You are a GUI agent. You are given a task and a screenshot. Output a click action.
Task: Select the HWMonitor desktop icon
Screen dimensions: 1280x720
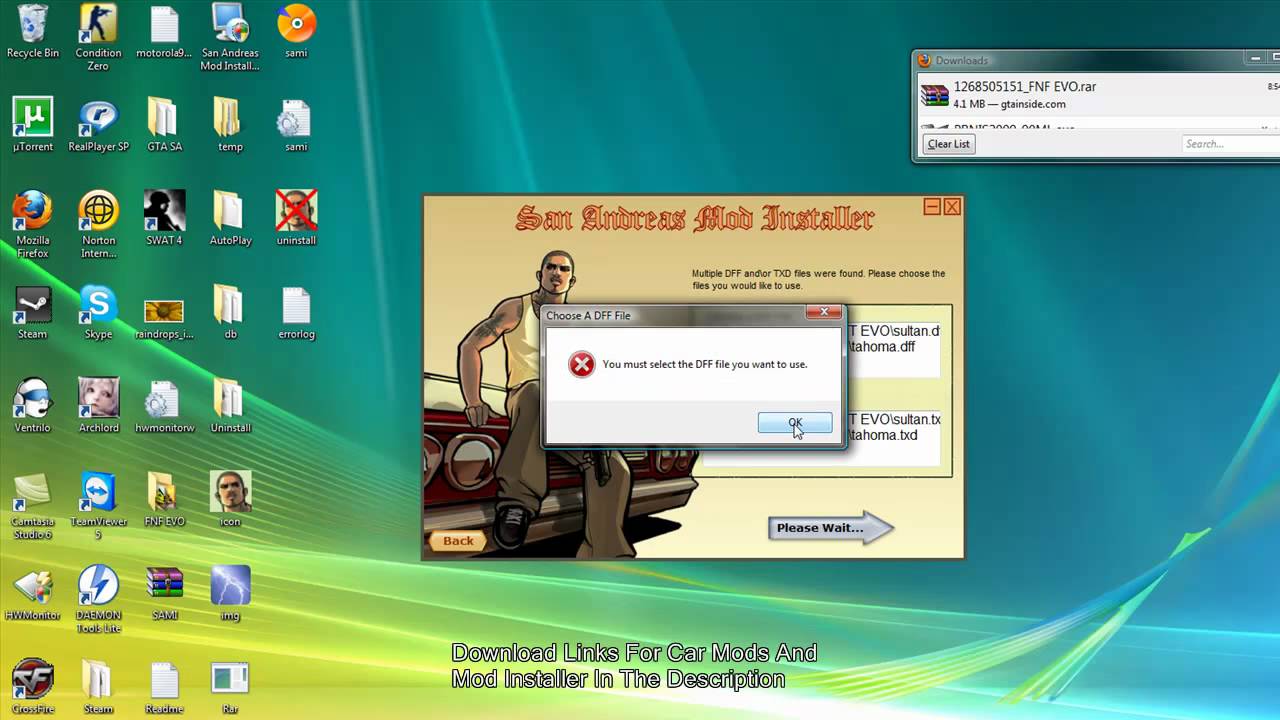click(x=33, y=594)
